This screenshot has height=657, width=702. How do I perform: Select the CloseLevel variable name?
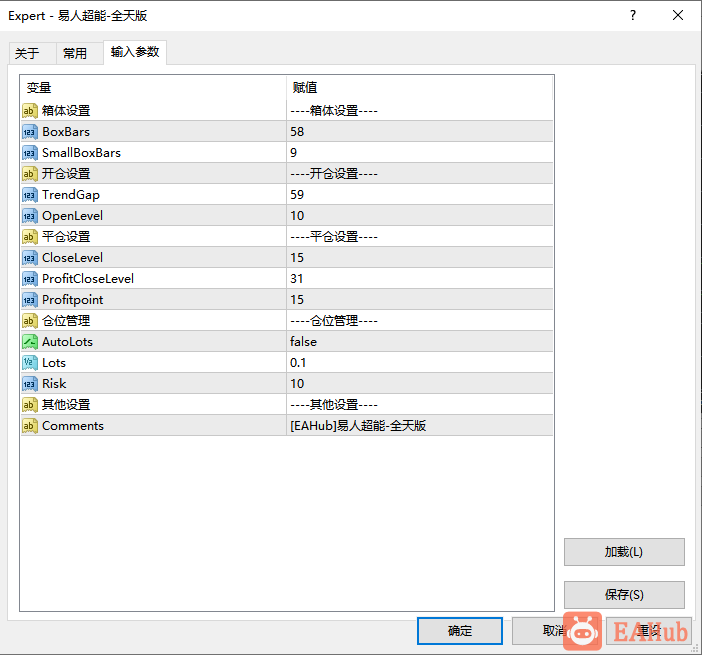pyautogui.click(x=73, y=258)
